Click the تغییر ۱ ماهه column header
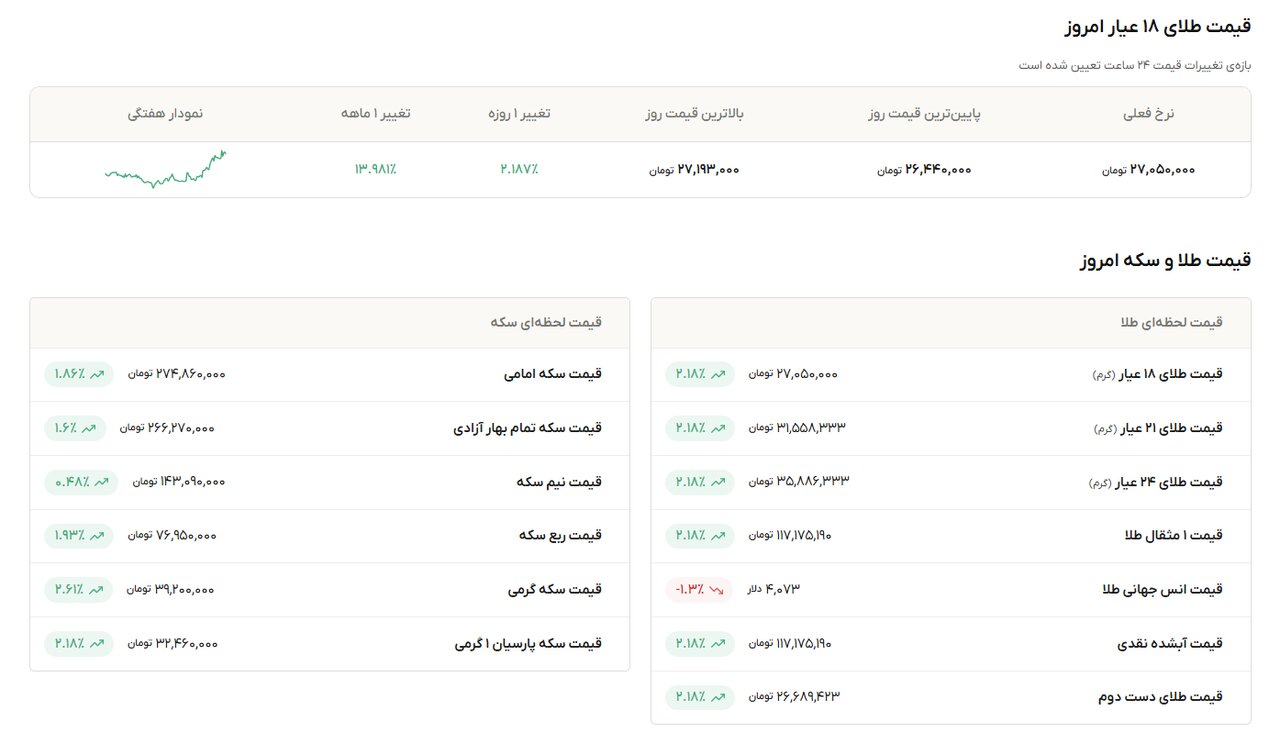 pos(375,114)
